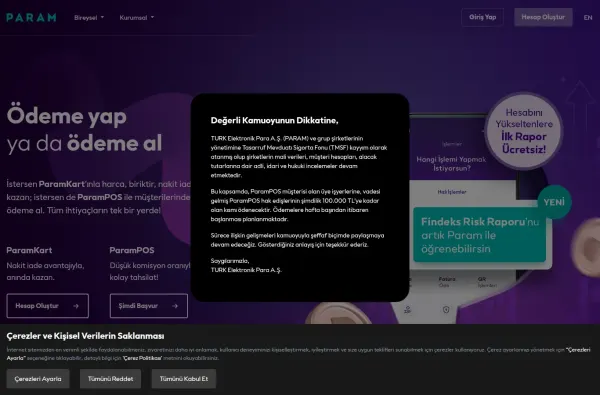The height and width of the screenshot is (395, 600).
Task: Click the Çerezler ve Kişisel Verilerin Saklanması heading
Action: pyautogui.click(x=85, y=336)
